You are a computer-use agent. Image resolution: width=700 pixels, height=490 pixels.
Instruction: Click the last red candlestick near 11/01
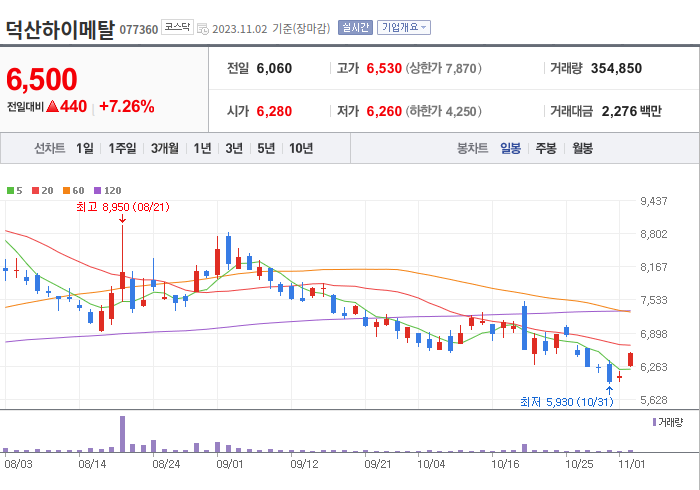(x=630, y=359)
